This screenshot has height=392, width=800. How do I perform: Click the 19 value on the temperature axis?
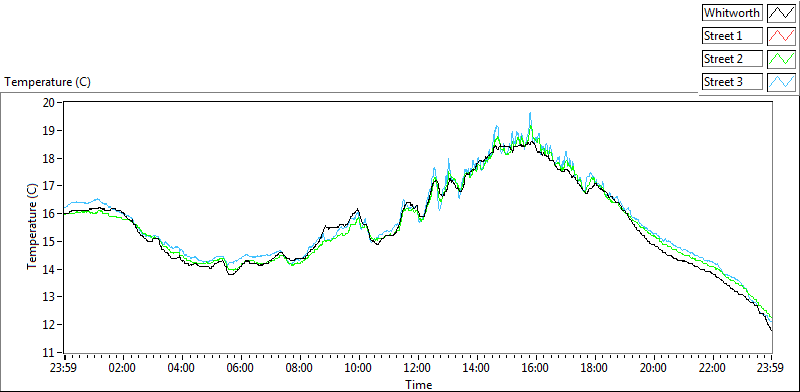click(48, 131)
